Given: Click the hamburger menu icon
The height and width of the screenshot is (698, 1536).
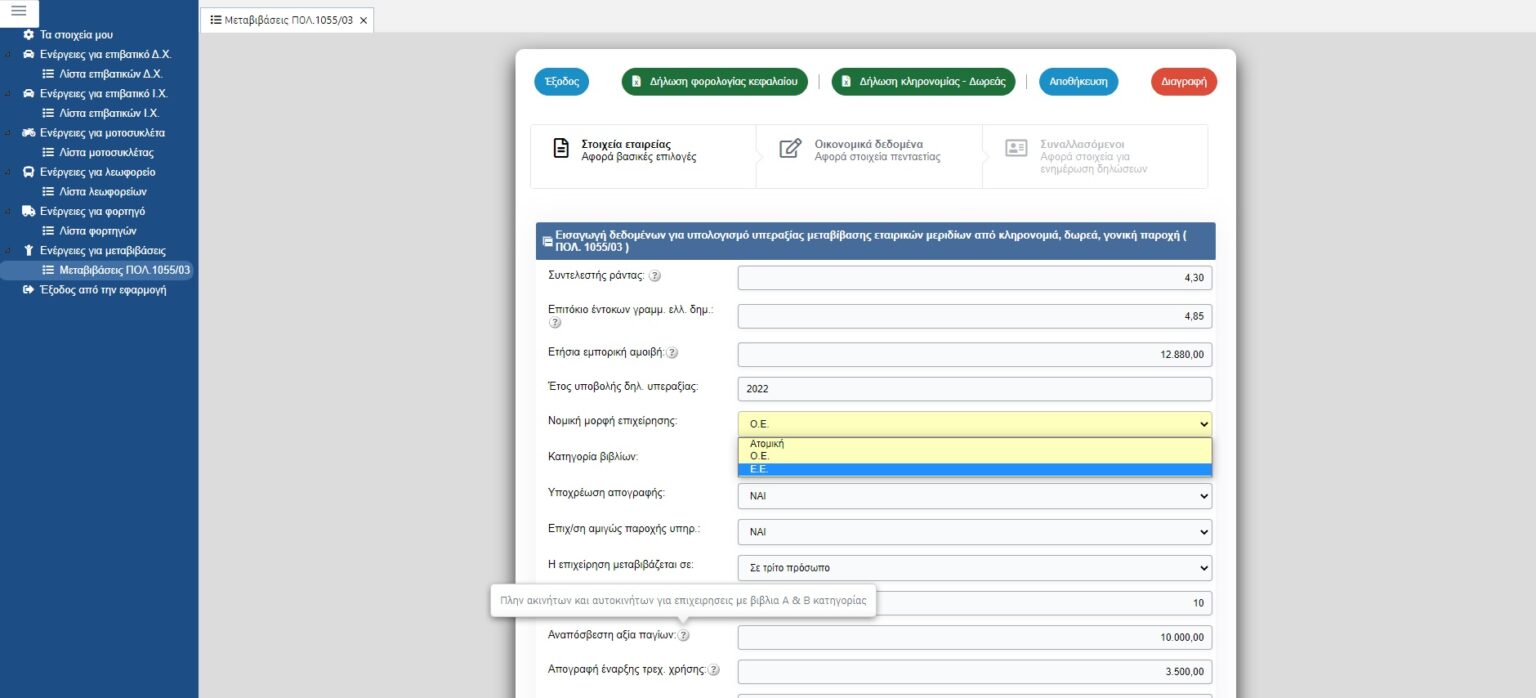Looking at the screenshot, I should click(x=18, y=11).
